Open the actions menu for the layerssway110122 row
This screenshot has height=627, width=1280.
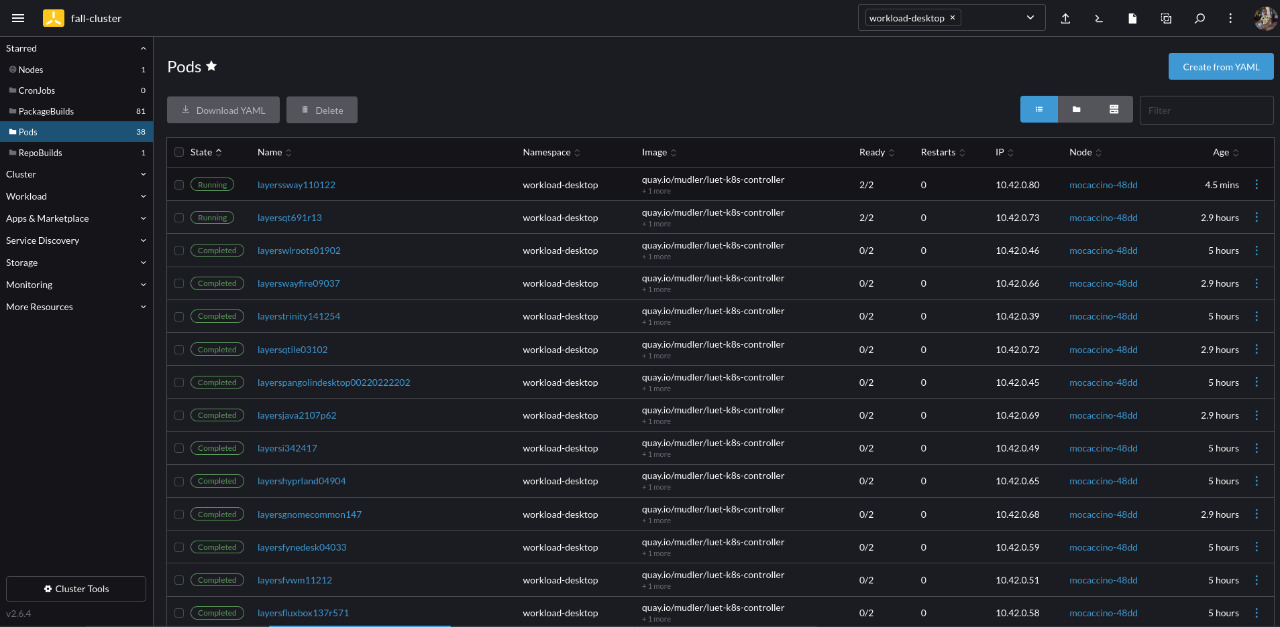[x=1257, y=185]
